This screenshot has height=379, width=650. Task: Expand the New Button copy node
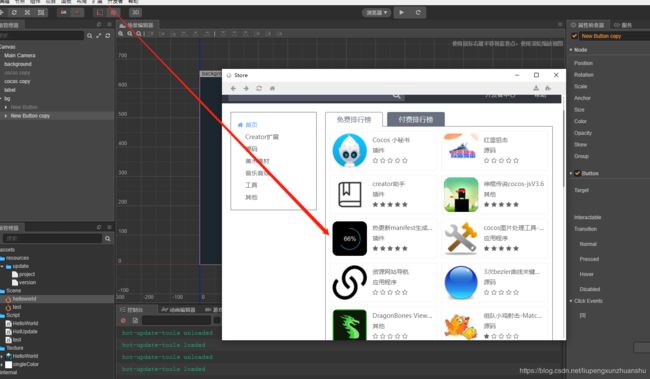click(6, 116)
